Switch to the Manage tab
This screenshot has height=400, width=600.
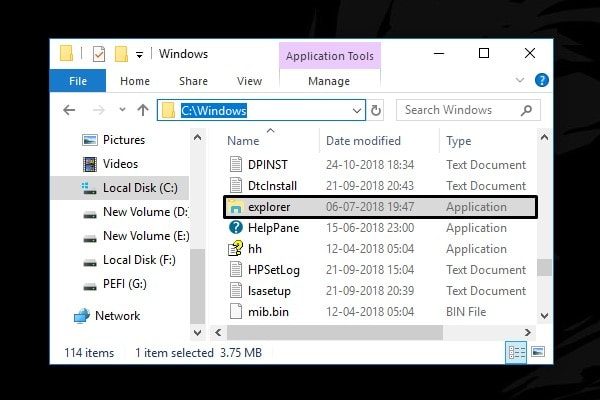329,81
